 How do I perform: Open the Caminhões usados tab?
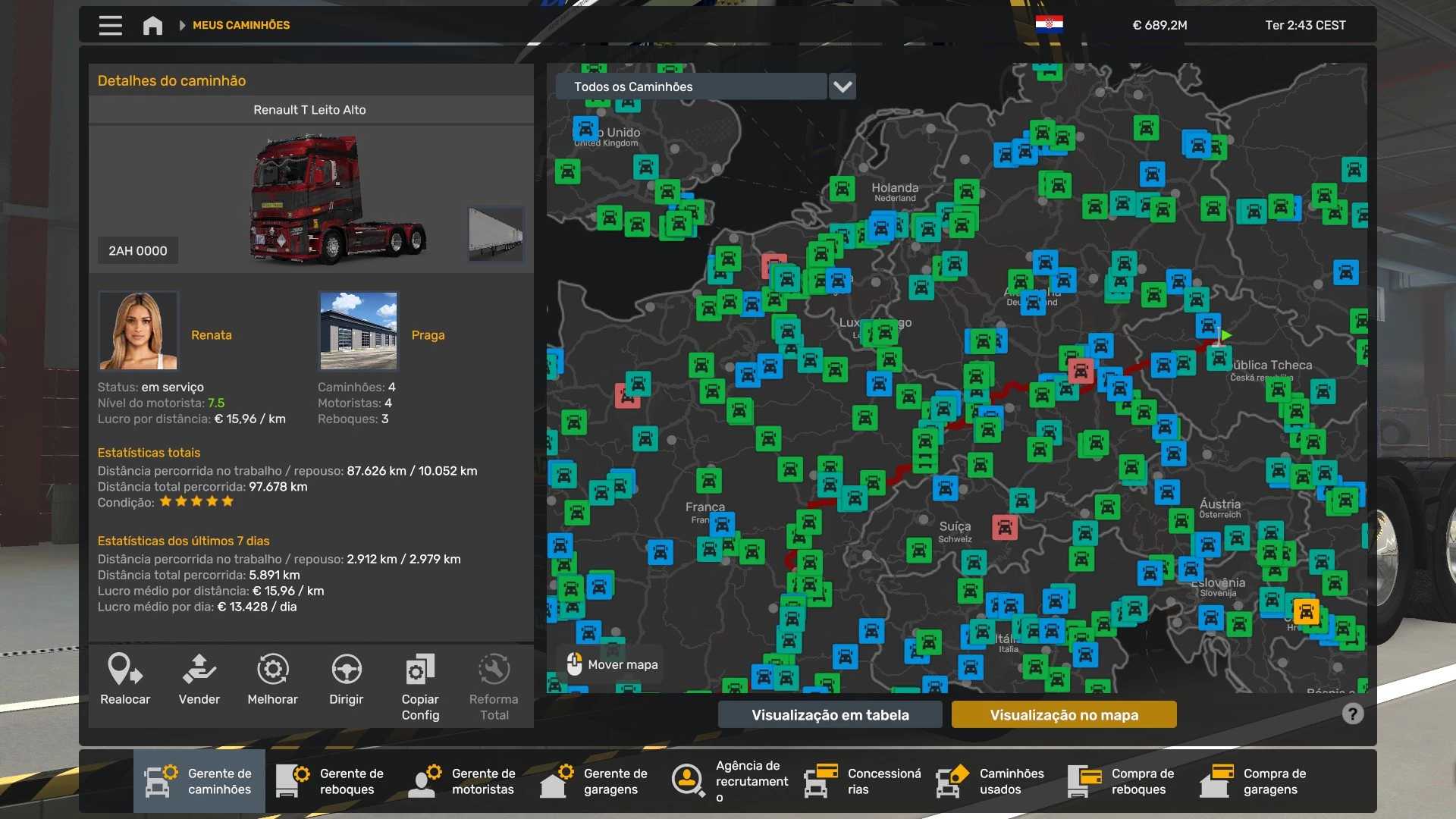992,781
